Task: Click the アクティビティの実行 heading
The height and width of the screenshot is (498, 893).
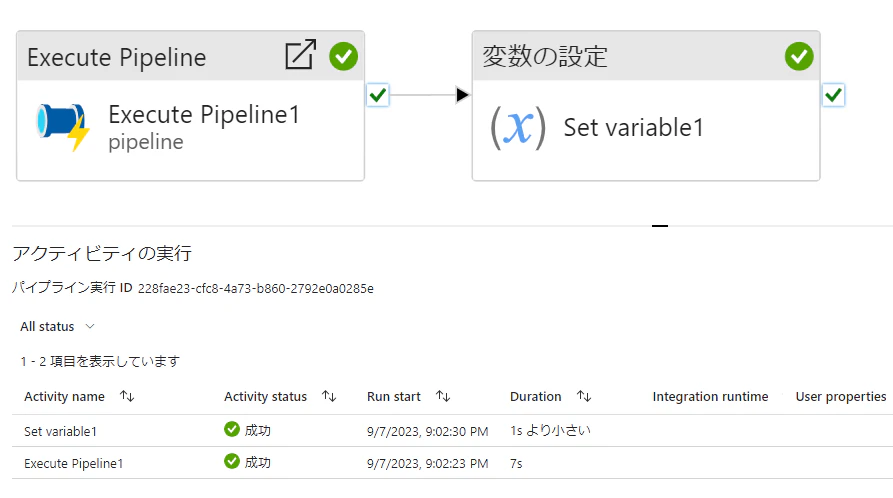Action: point(102,253)
